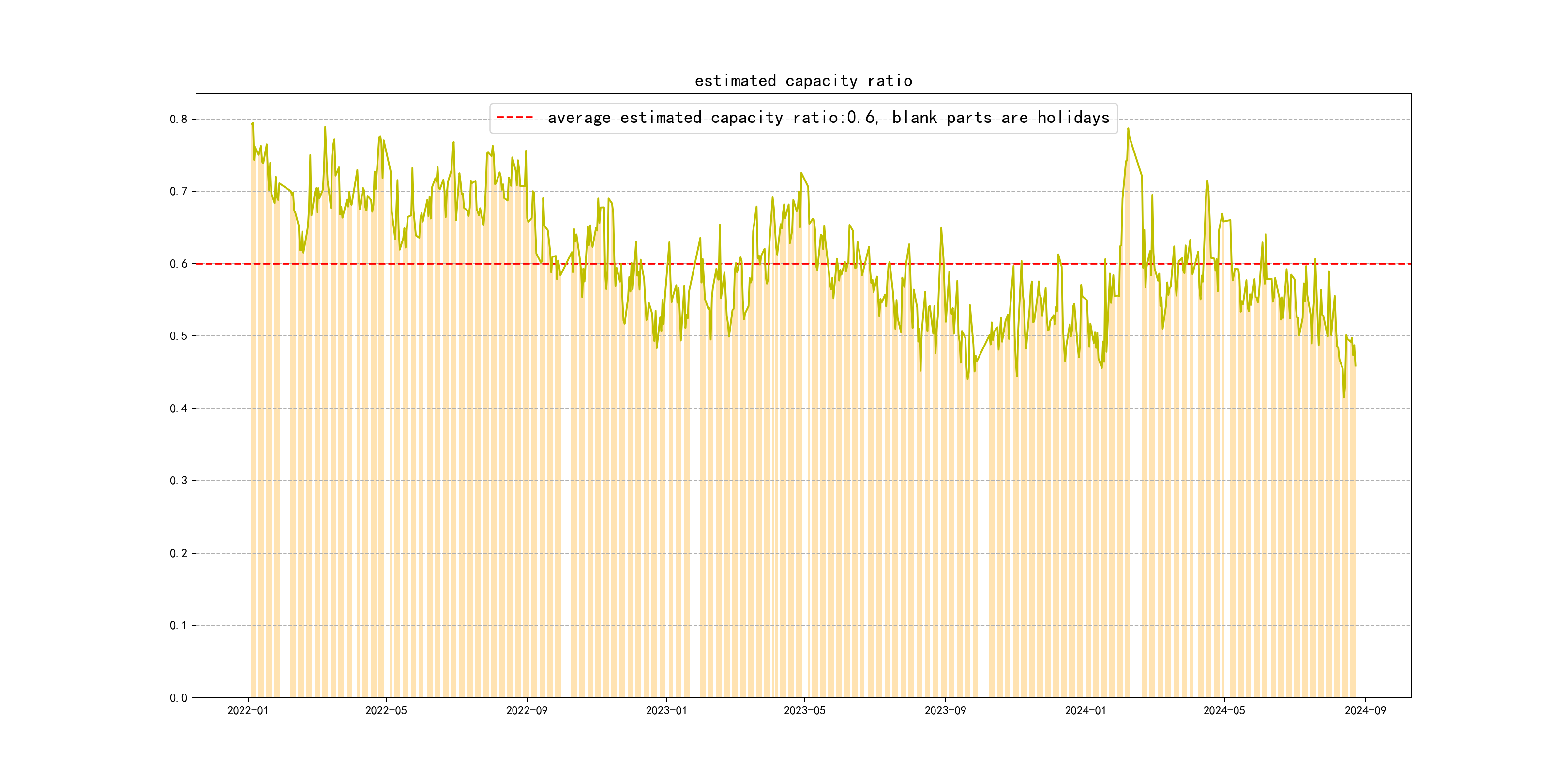This screenshot has height=784, width=1568.
Task: Click the 0.5 y-axis tick label
Action: coord(179,336)
